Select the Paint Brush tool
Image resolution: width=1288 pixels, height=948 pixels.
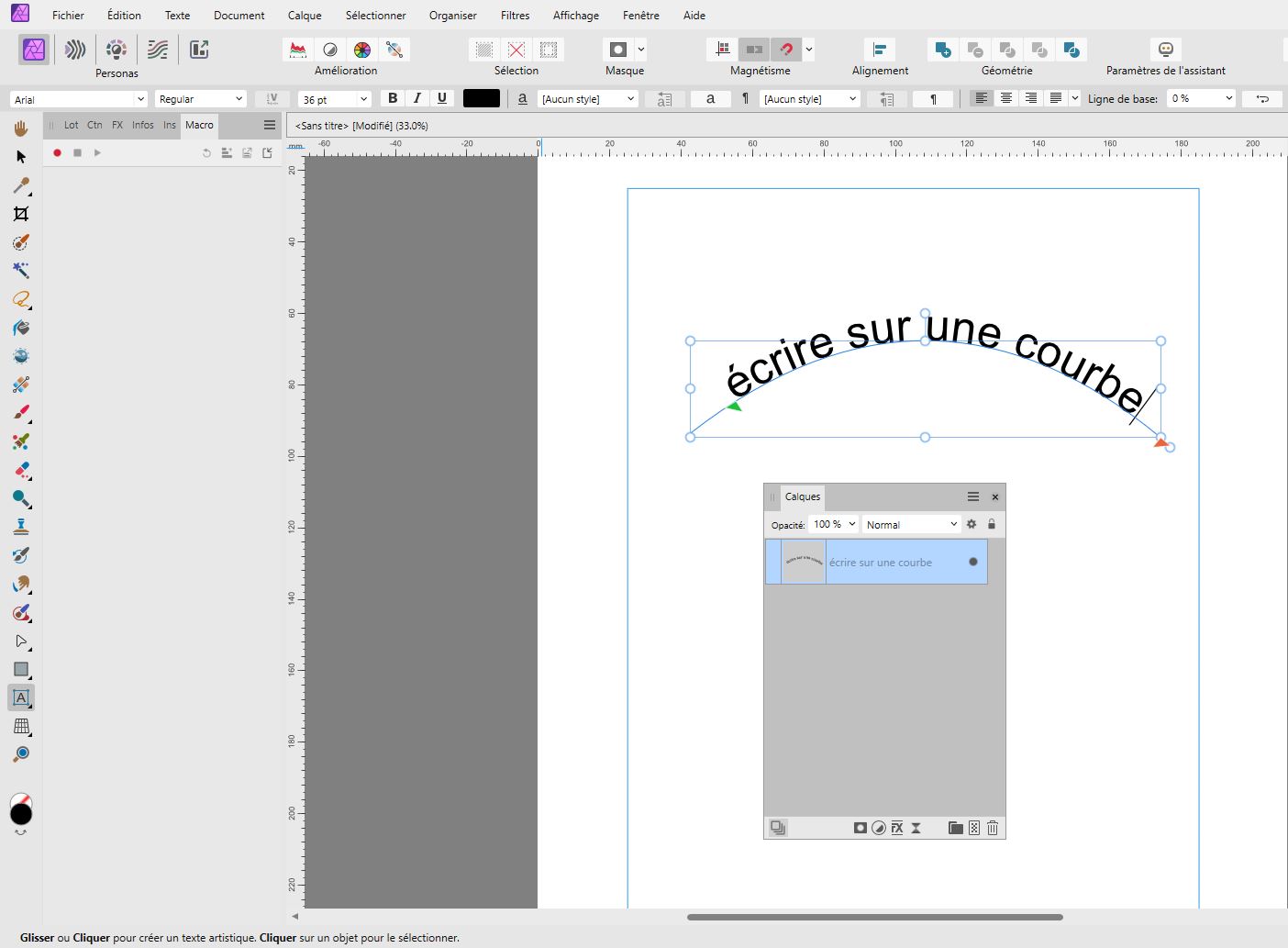pos(21,413)
